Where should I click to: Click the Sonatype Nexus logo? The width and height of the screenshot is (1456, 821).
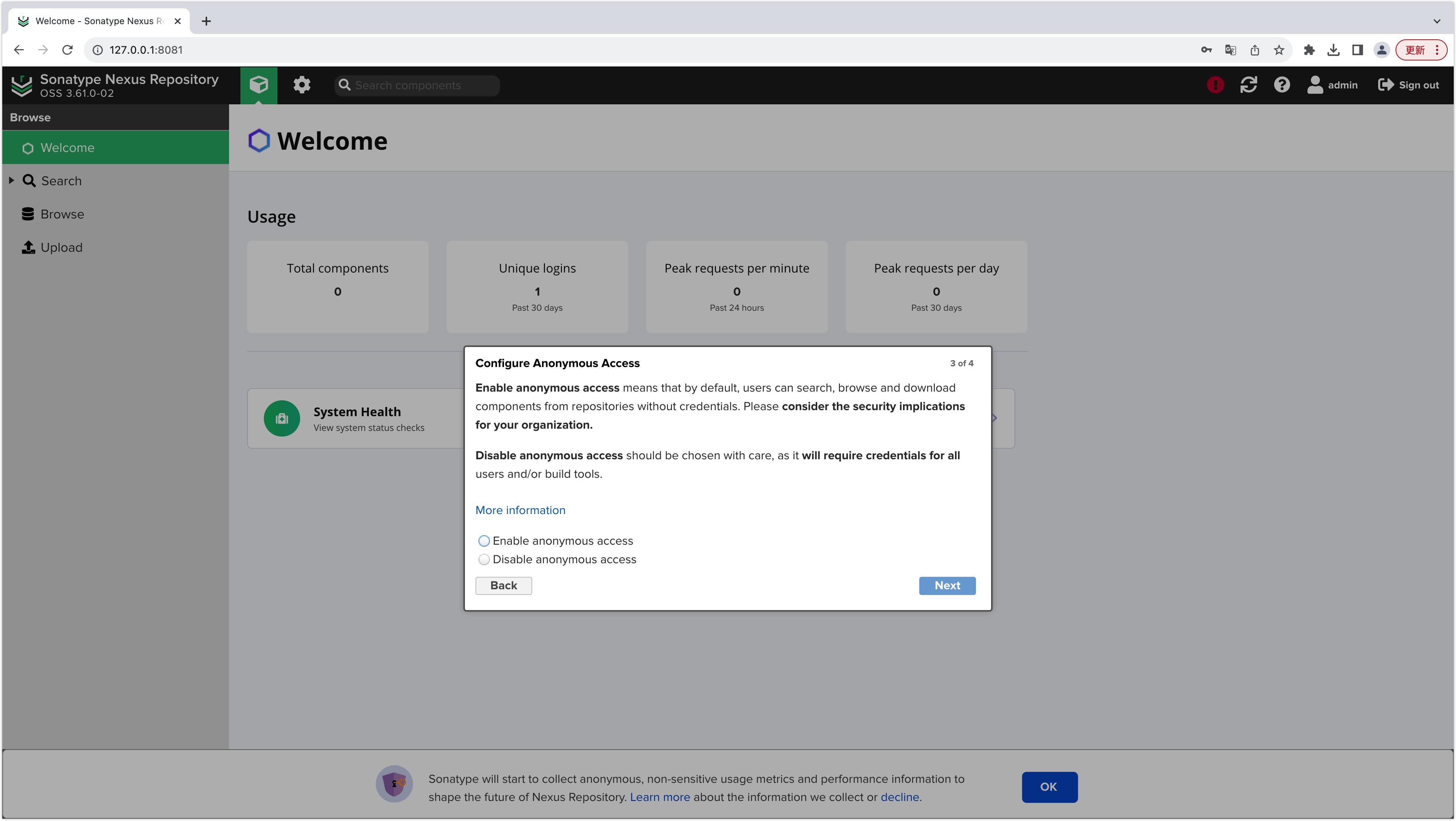tap(22, 85)
